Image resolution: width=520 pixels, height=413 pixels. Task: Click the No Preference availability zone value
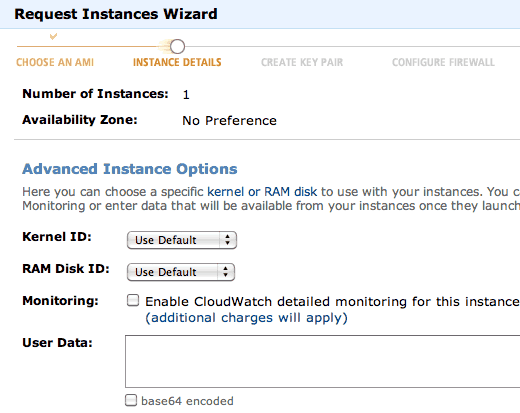coord(229,121)
